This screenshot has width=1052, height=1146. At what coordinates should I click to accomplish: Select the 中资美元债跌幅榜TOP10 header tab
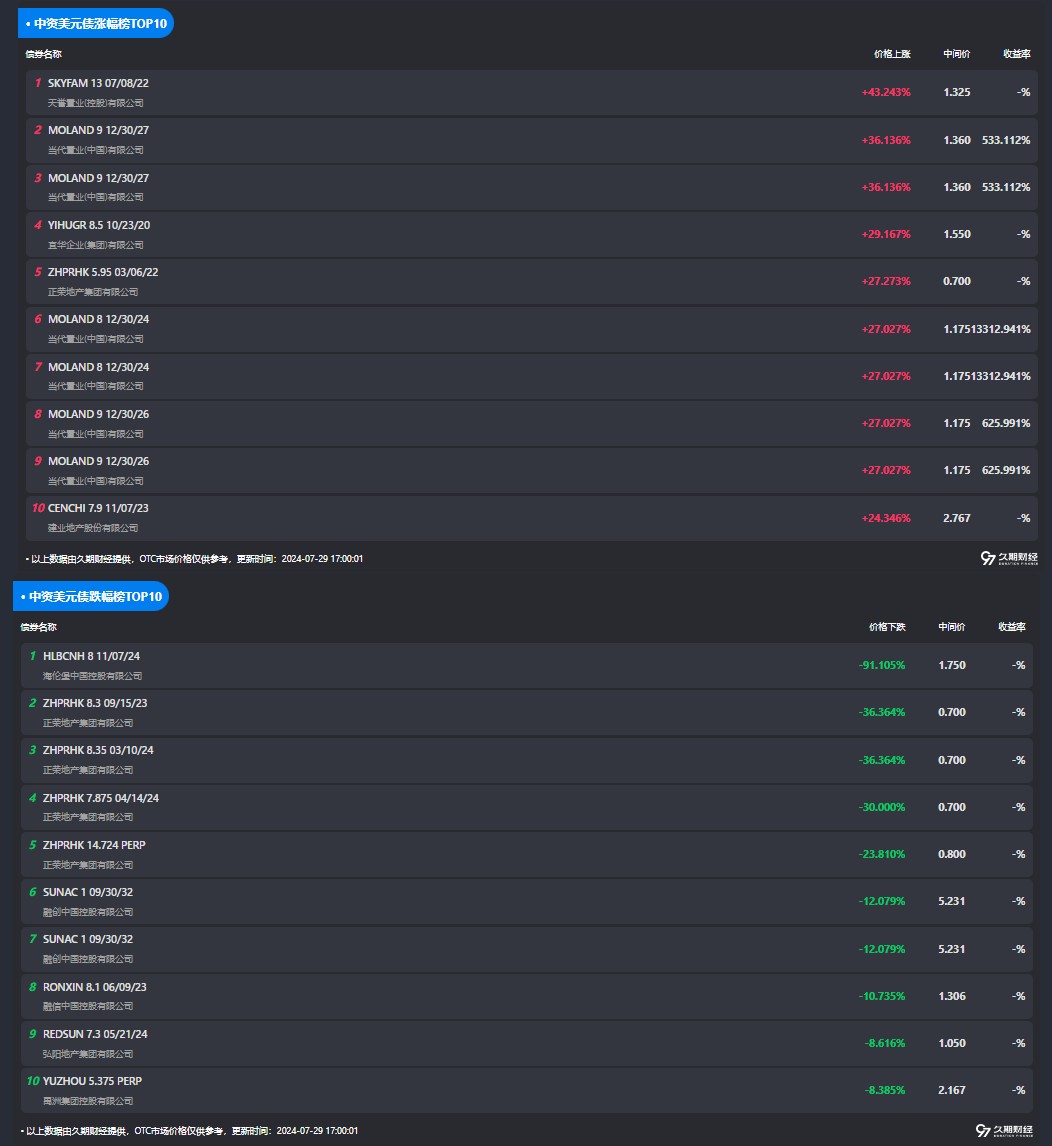click(91, 596)
